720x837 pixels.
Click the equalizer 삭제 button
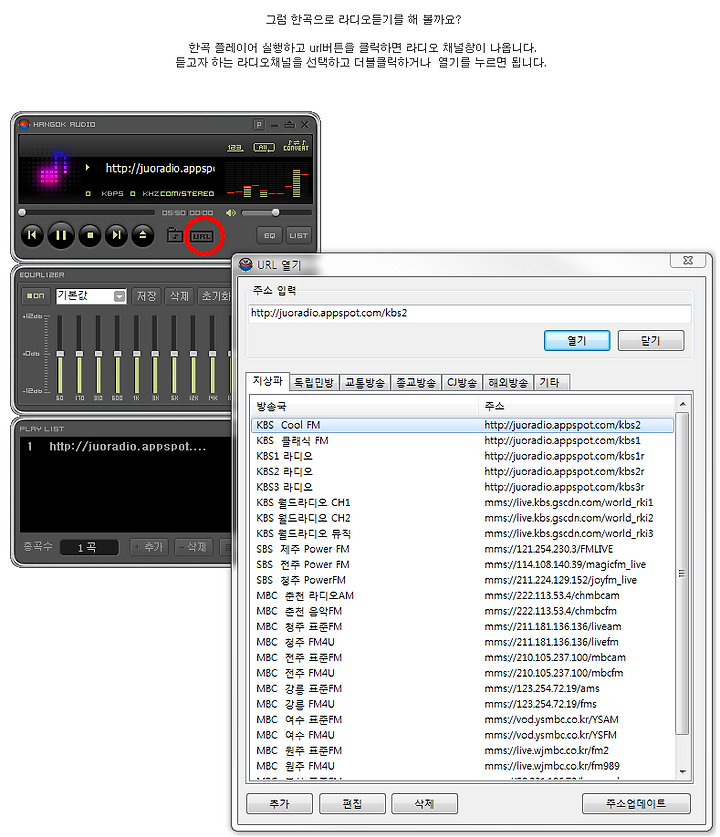(179, 296)
